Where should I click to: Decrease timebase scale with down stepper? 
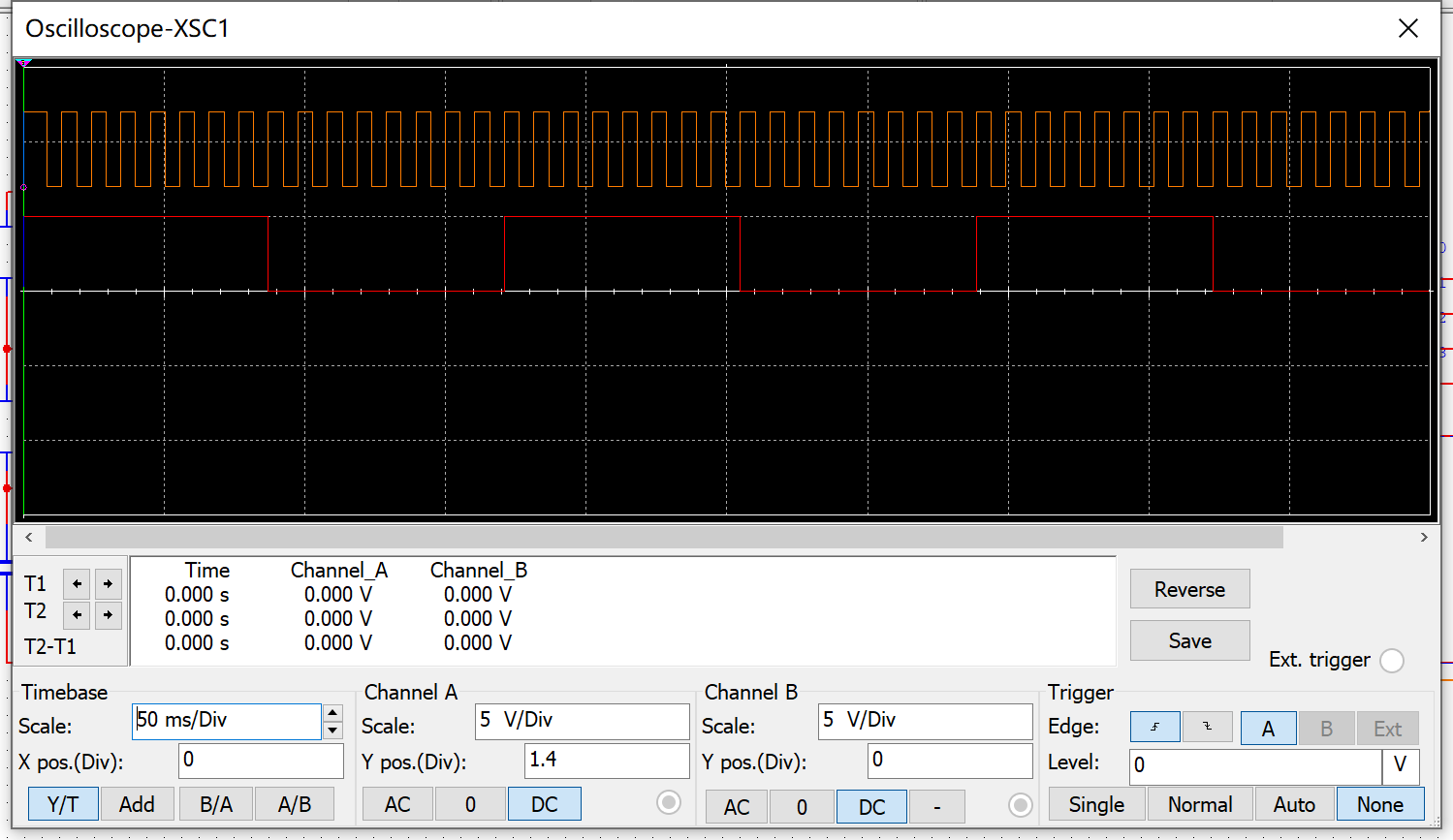[x=332, y=730]
